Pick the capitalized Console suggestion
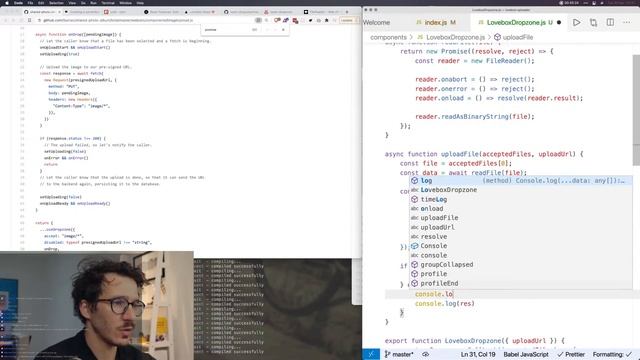The width and height of the screenshot is (640, 360). click(x=521, y=246)
